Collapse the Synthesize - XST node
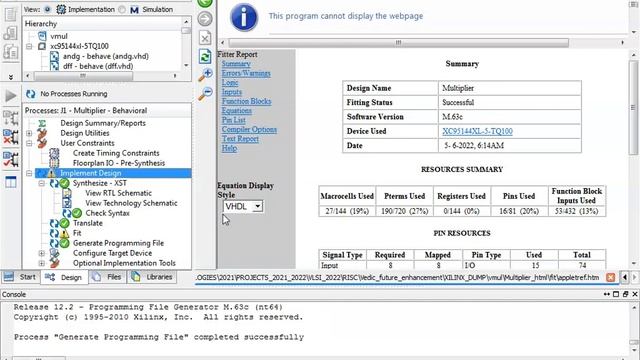 pyautogui.click(x=41, y=183)
